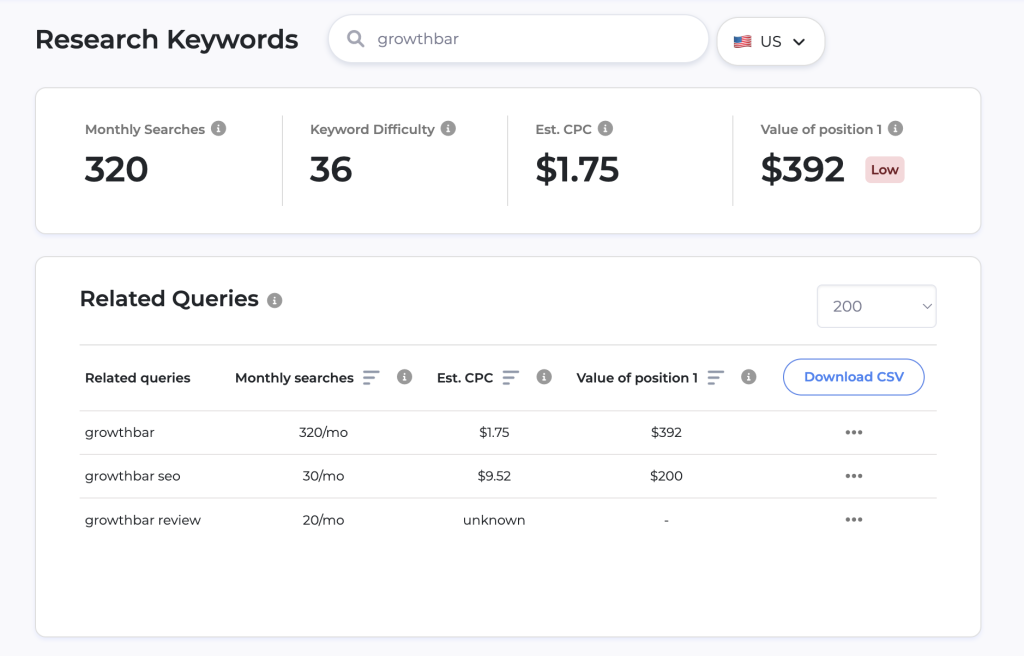Click the Value of position 1 column header text
The width and height of the screenshot is (1024, 656).
pyautogui.click(x=637, y=378)
